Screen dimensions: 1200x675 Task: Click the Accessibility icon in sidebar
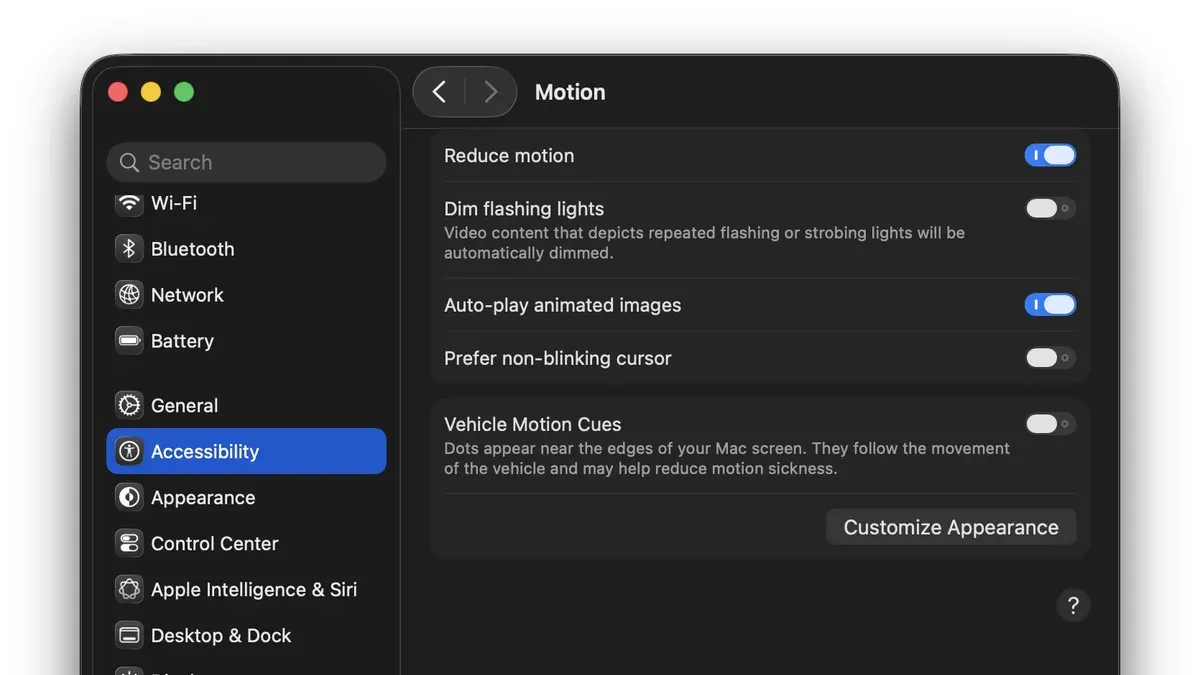tap(129, 451)
